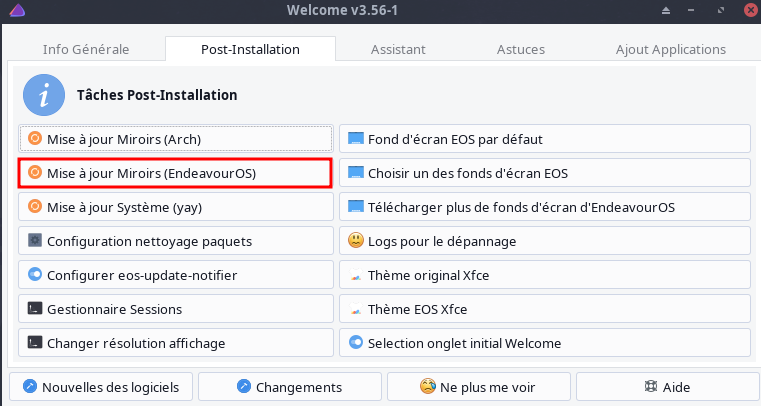Viewport: 761px width, 406px height.
Task: Switch to the Info Générale tab
Action: tap(85, 49)
